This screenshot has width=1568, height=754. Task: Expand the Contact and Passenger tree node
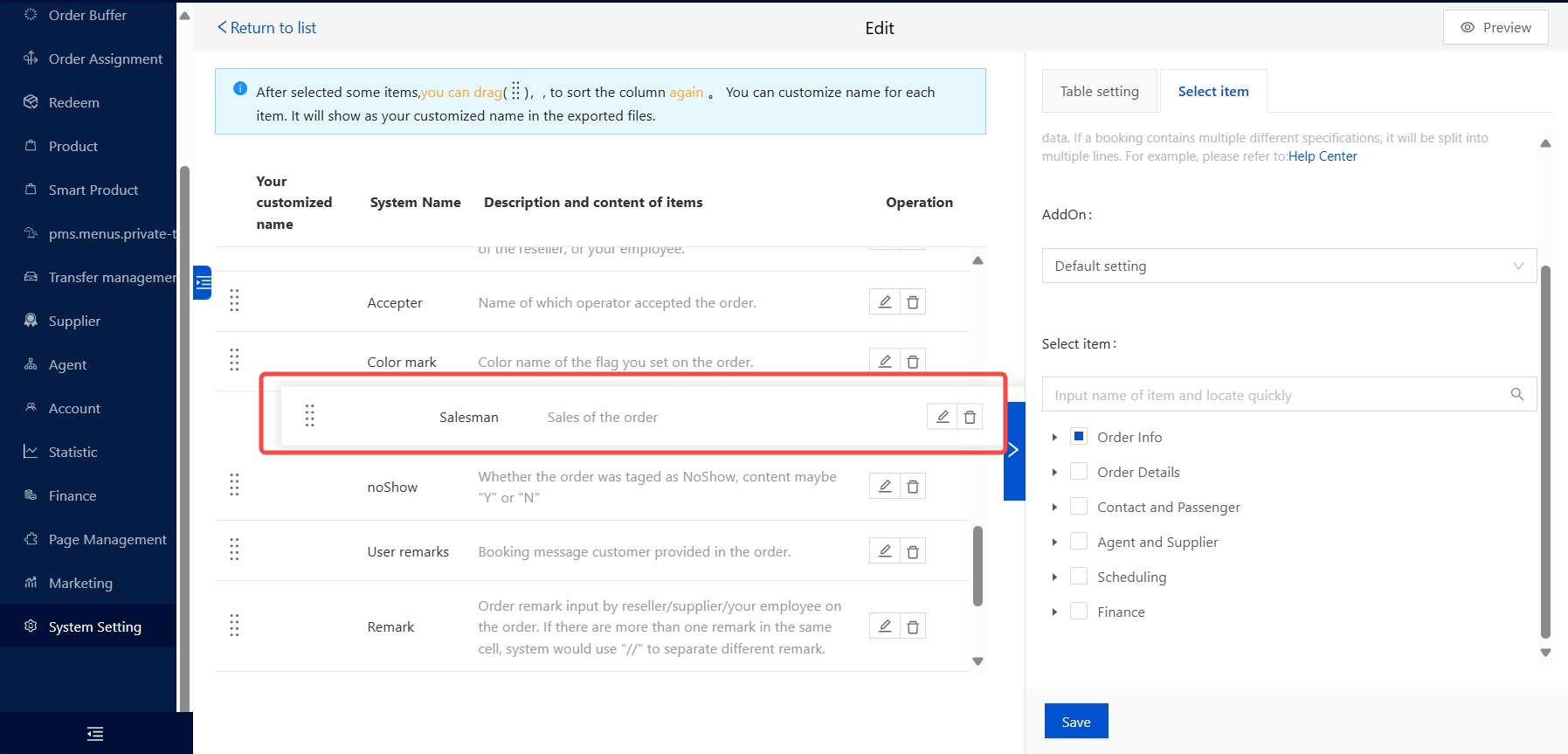tap(1054, 507)
